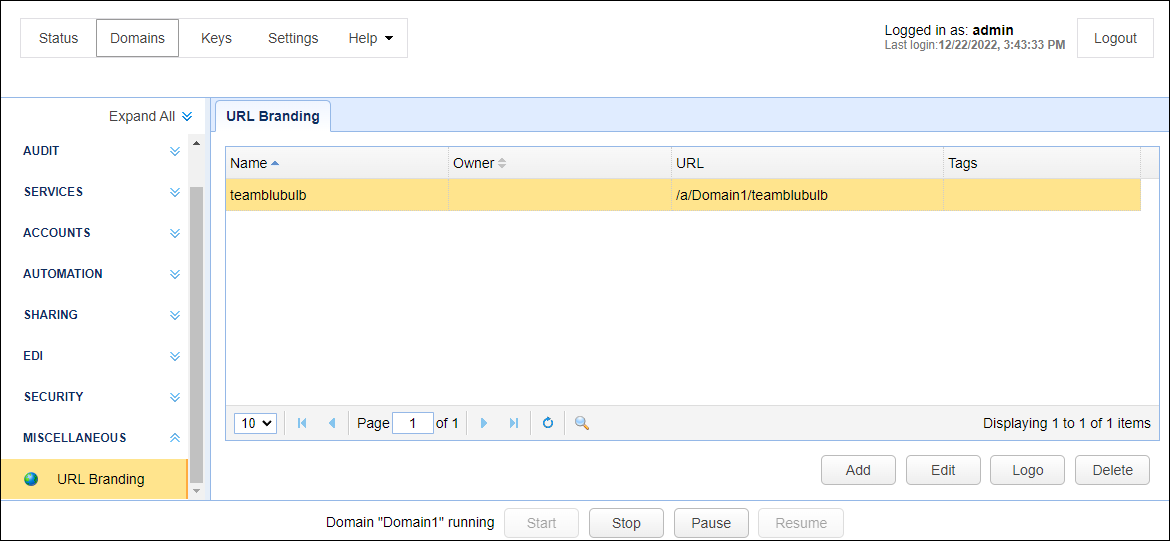
Task: Click the globe icon beside URL Branding
Action: [x=31, y=479]
